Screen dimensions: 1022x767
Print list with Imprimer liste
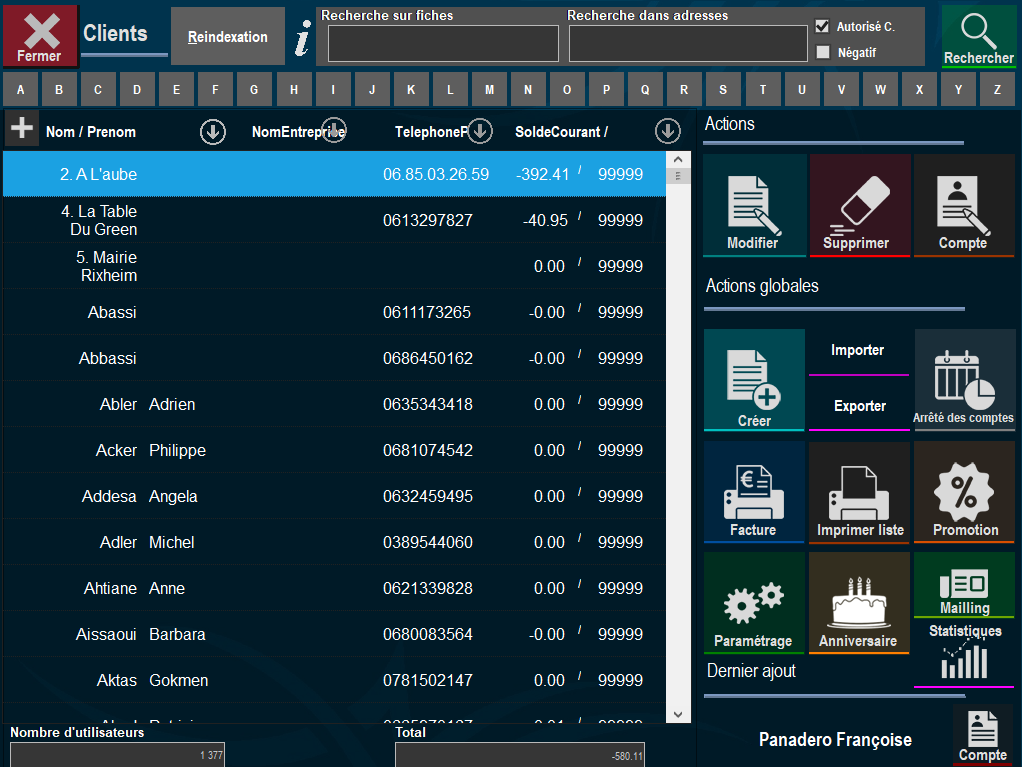tap(860, 493)
